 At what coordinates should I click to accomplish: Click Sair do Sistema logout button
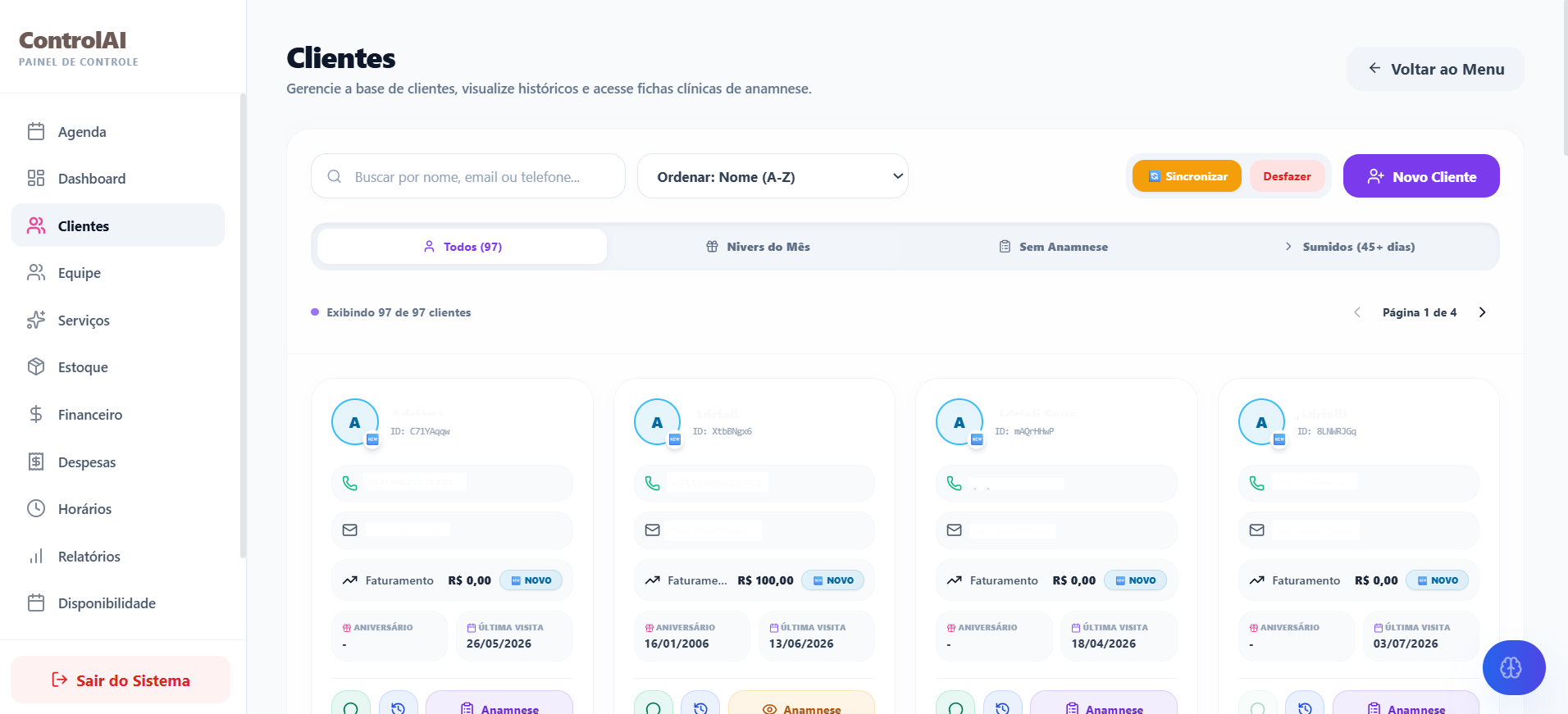click(121, 680)
